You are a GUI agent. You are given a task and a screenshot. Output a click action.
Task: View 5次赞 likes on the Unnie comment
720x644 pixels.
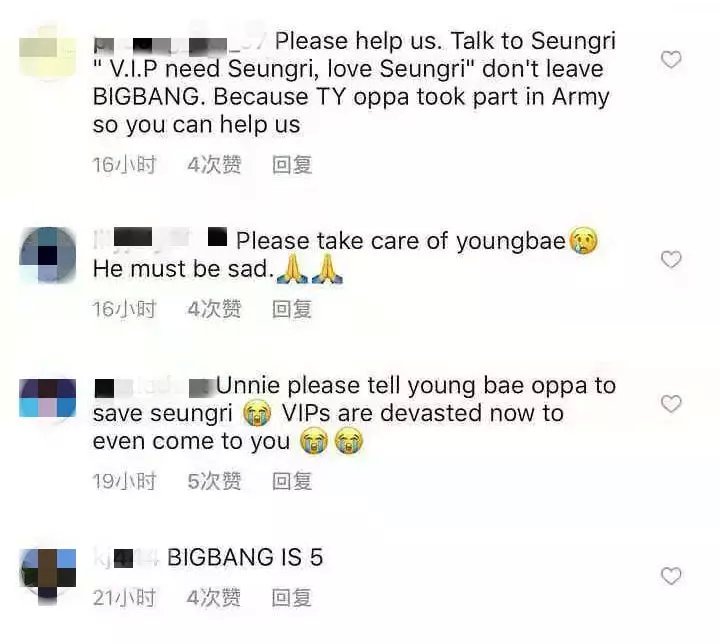click(214, 481)
